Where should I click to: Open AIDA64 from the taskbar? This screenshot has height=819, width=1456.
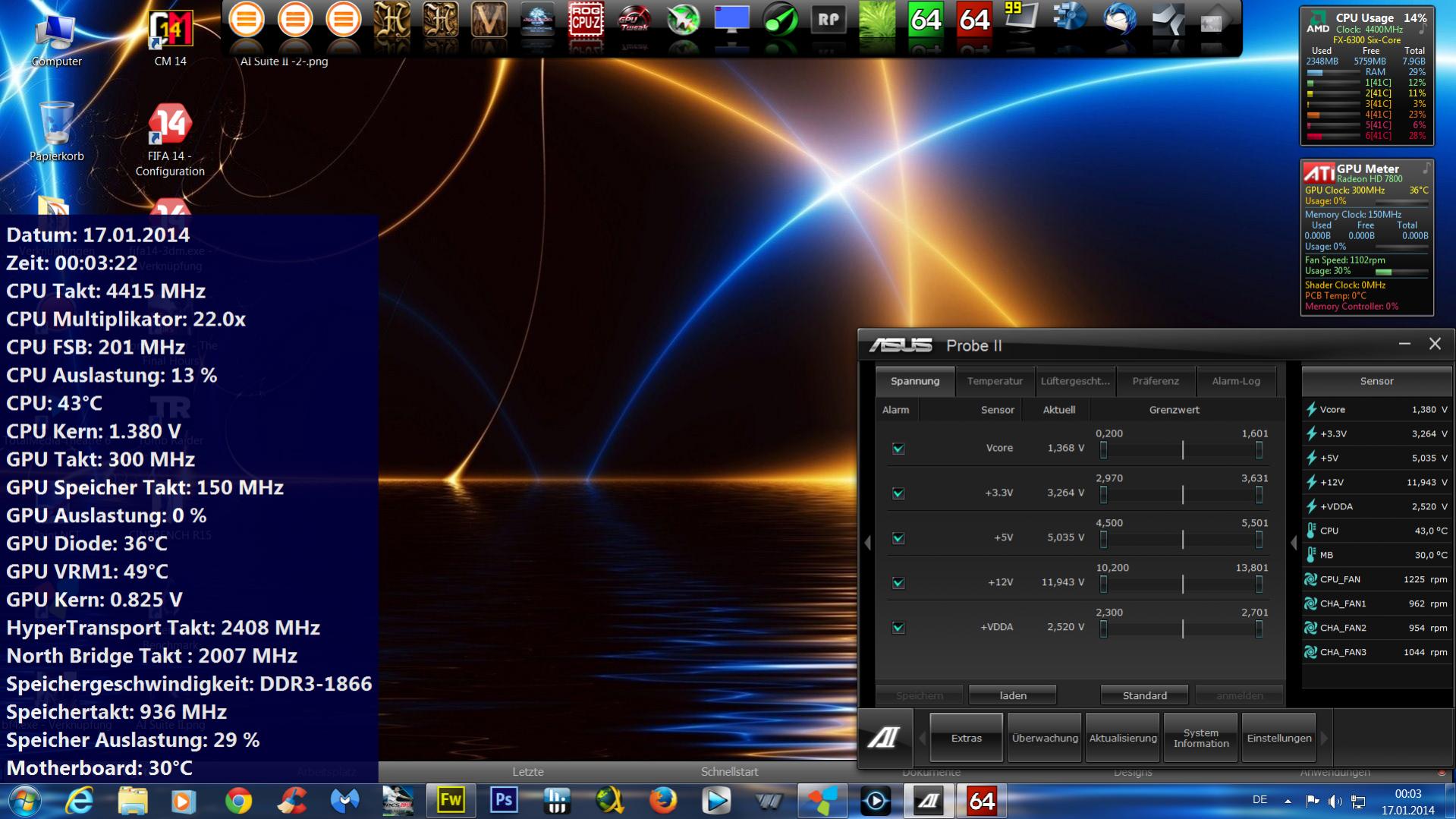point(981,801)
